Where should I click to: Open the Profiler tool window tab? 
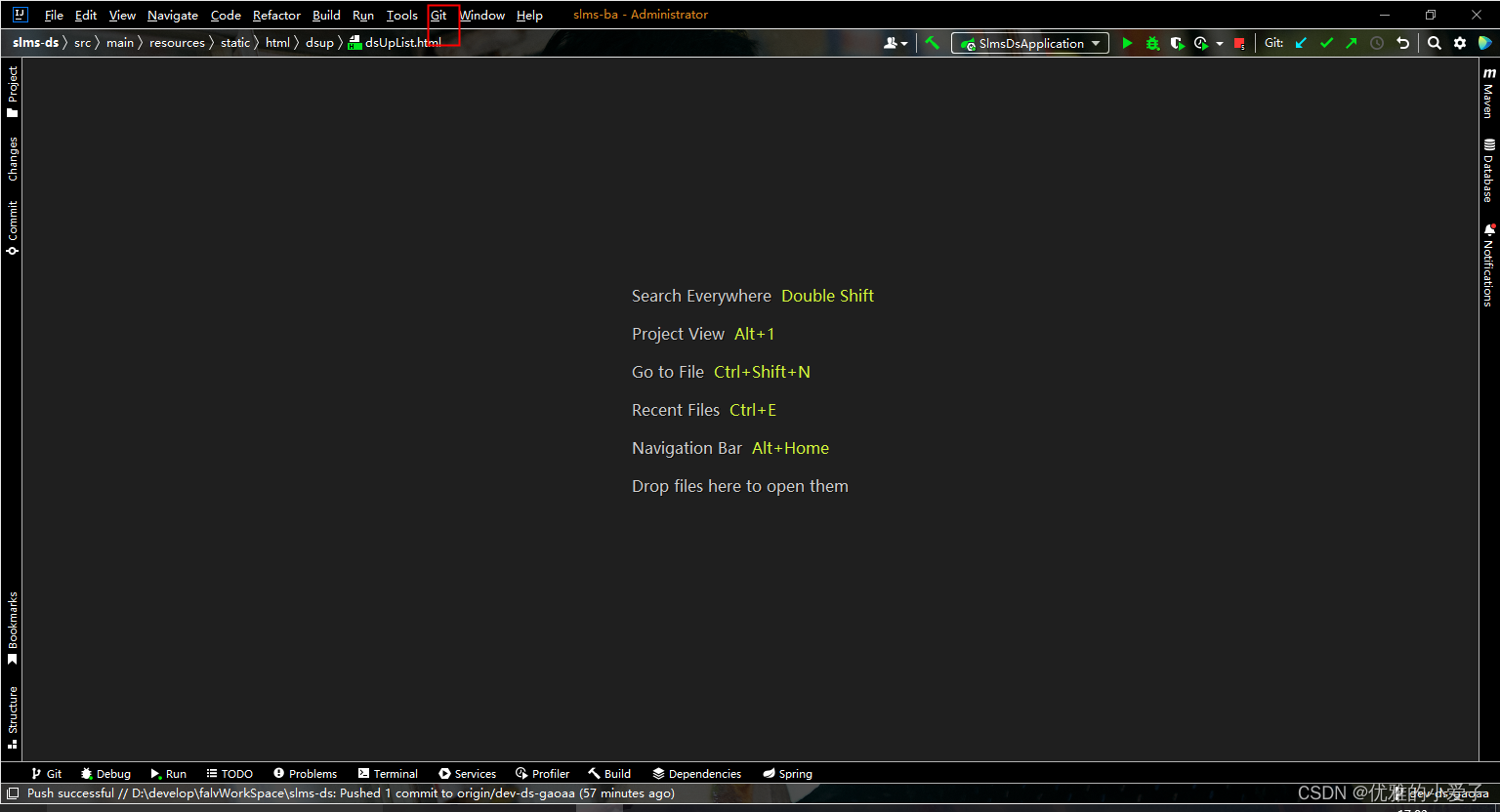[x=542, y=774]
